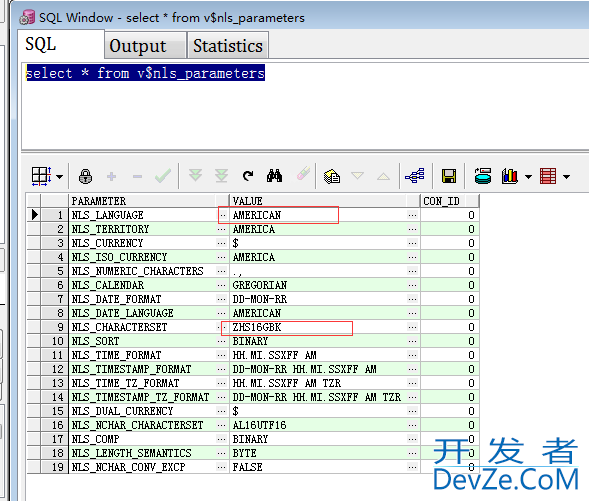Click the bar chart icon
The height and width of the screenshot is (501, 589).
coord(510,176)
